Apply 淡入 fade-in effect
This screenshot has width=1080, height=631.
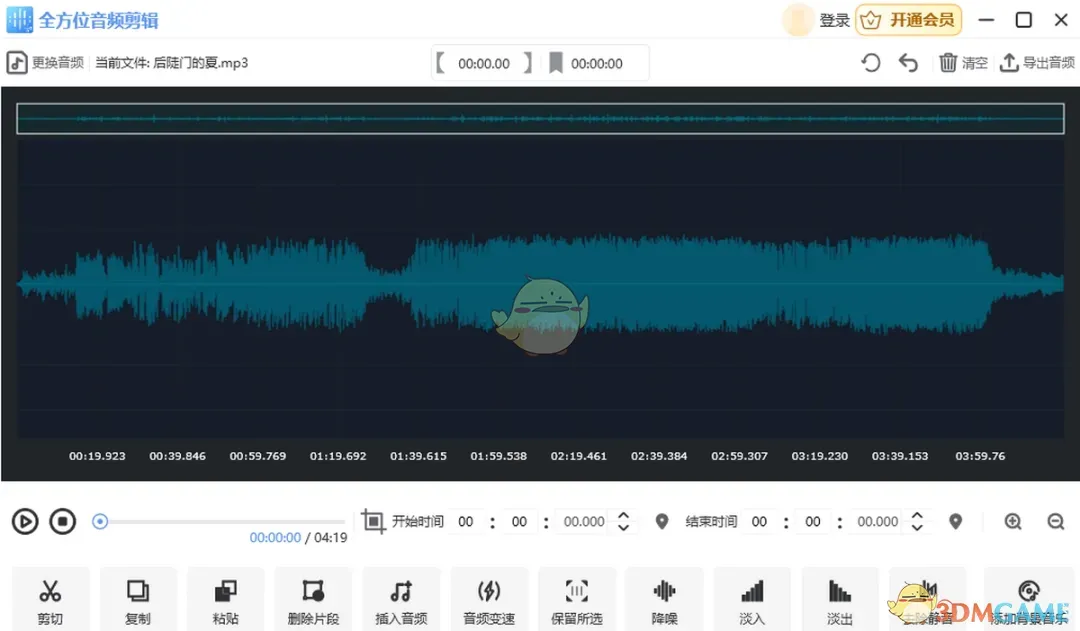click(x=752, y=600)
